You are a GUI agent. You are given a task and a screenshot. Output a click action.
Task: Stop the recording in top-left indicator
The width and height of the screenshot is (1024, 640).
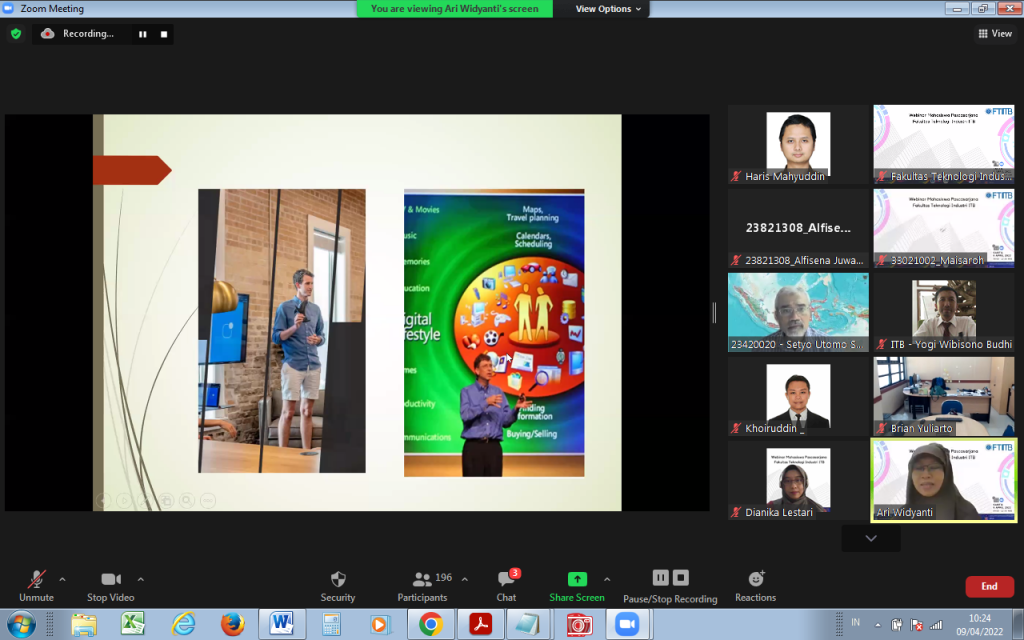point(163,34)
